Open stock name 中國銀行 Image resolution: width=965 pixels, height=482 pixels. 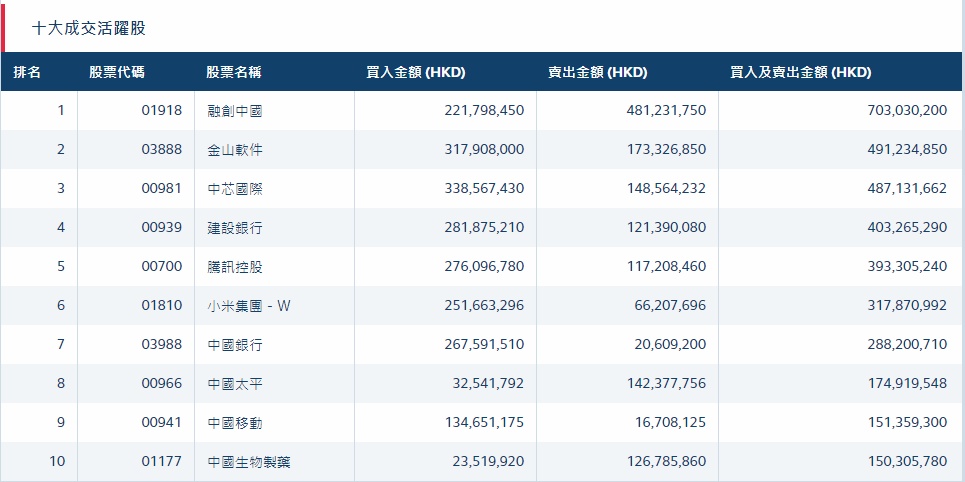(x=235, y=345)
